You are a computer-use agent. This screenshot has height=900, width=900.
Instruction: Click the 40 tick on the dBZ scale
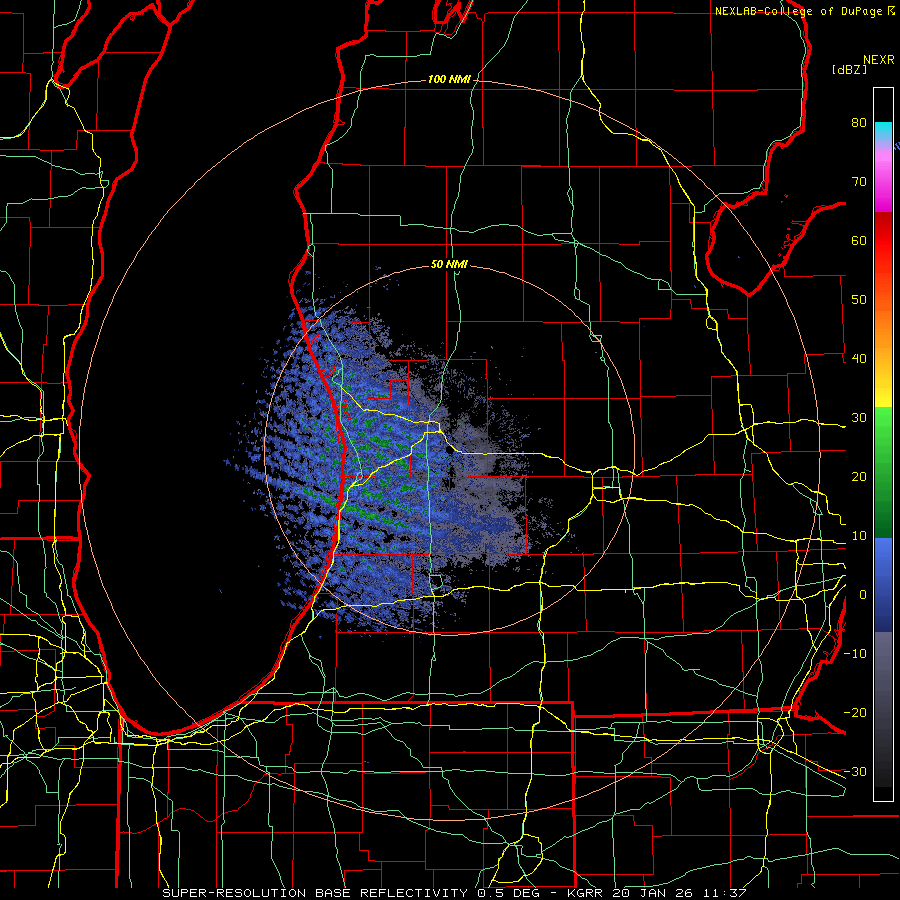coord(859,359)
